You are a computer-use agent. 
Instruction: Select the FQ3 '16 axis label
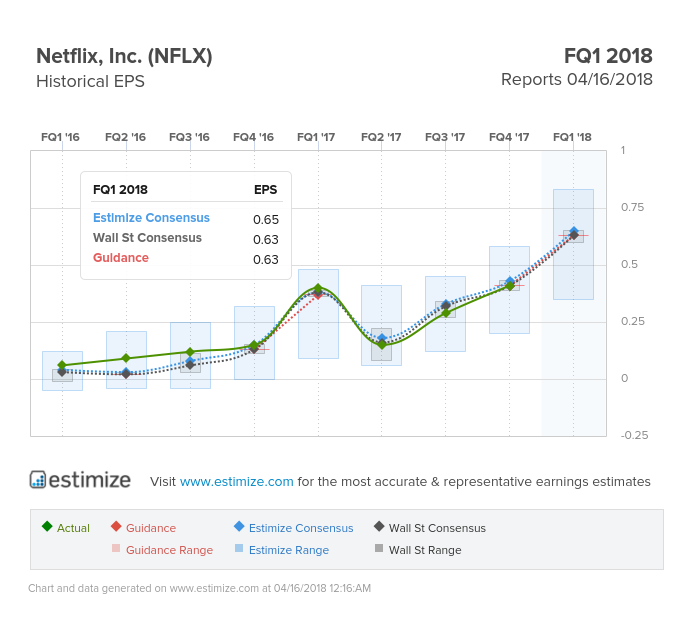click(x=189, y=137)
